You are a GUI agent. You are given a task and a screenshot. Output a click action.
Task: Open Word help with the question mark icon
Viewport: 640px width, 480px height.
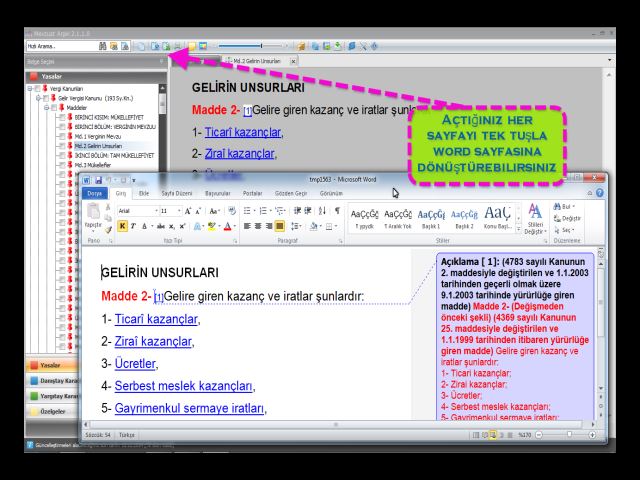pyautogui.click(x=600, y=193)
